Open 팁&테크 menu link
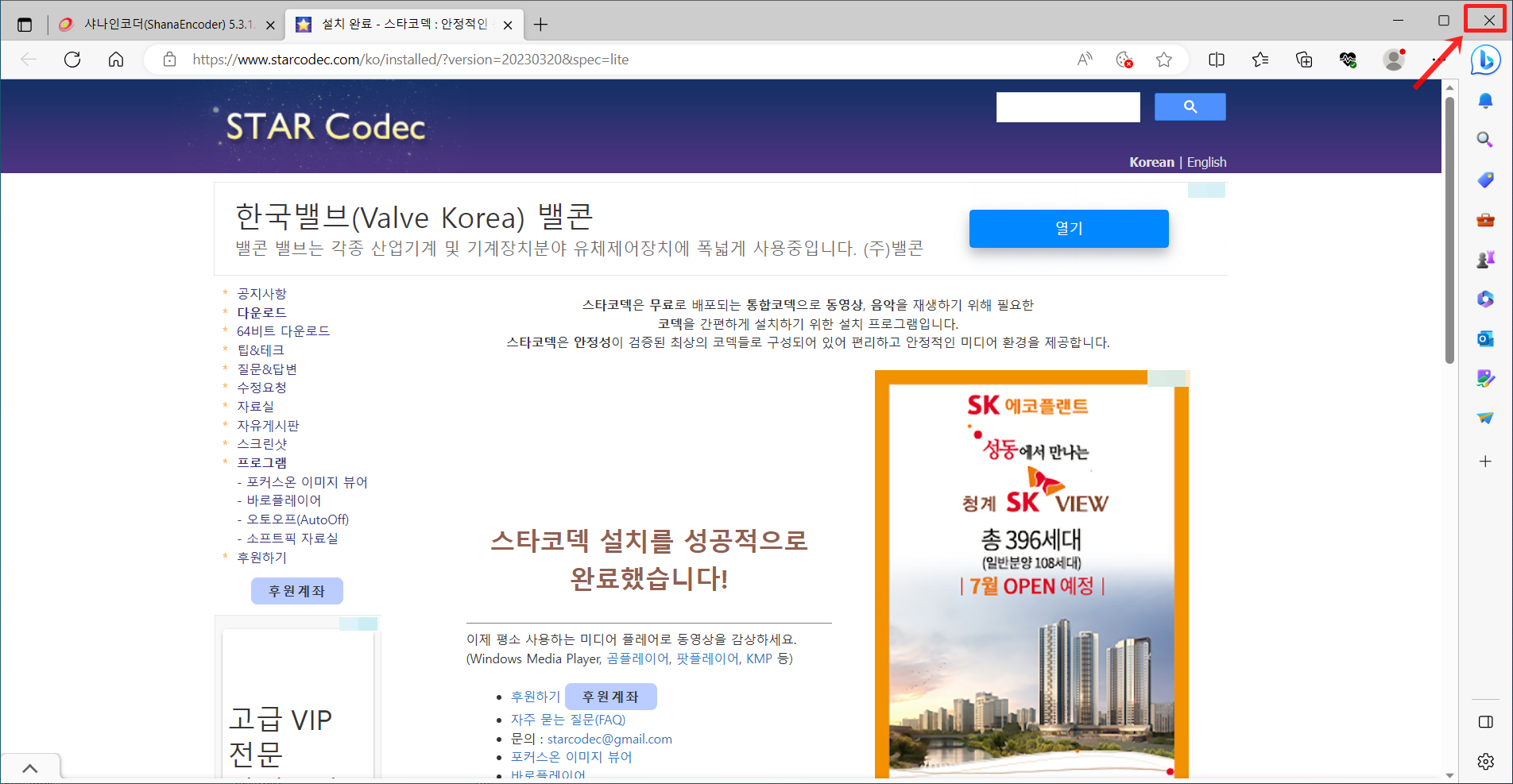The width and height of the screenshot is (1513, 784). coord(260,350)
